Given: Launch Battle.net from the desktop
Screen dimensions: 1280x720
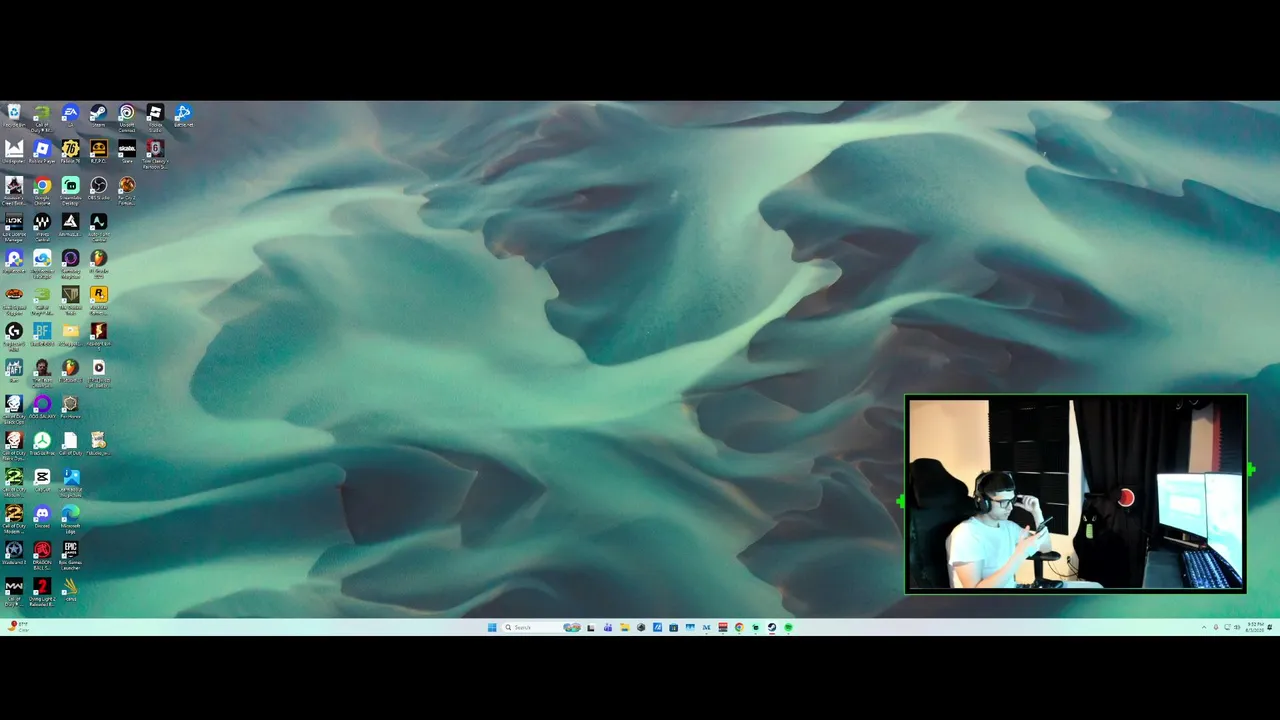Looking at the screenshot, I should [183, 117].
